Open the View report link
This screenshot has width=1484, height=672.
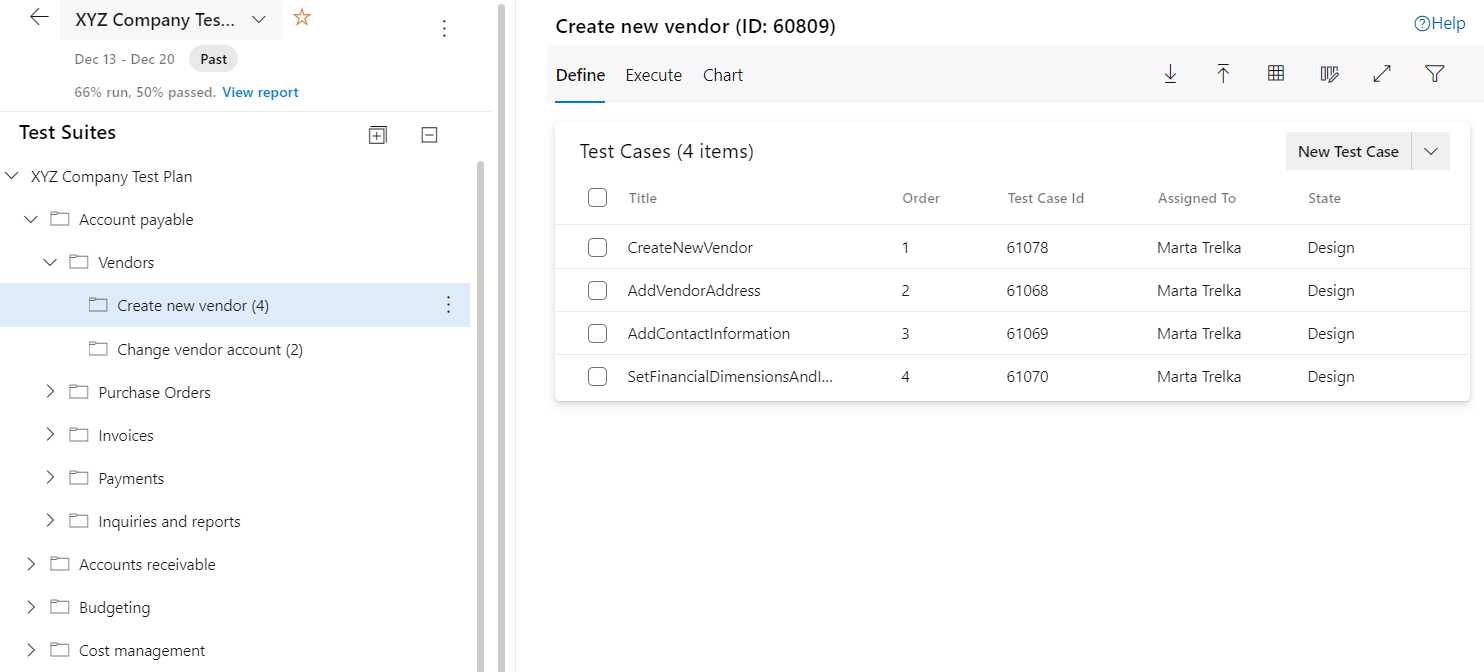click(260, 92)
